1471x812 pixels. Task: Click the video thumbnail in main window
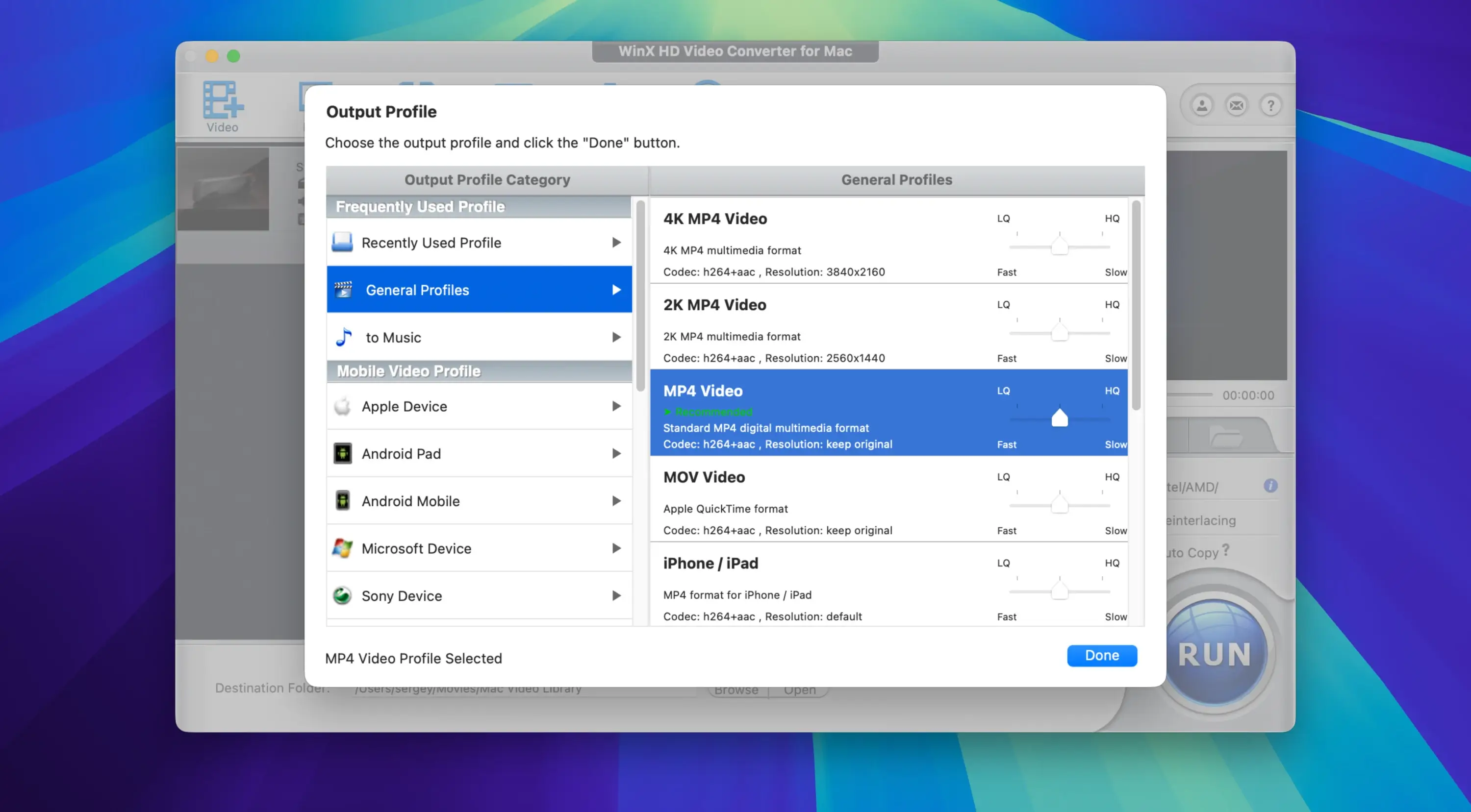click(223, 189)
